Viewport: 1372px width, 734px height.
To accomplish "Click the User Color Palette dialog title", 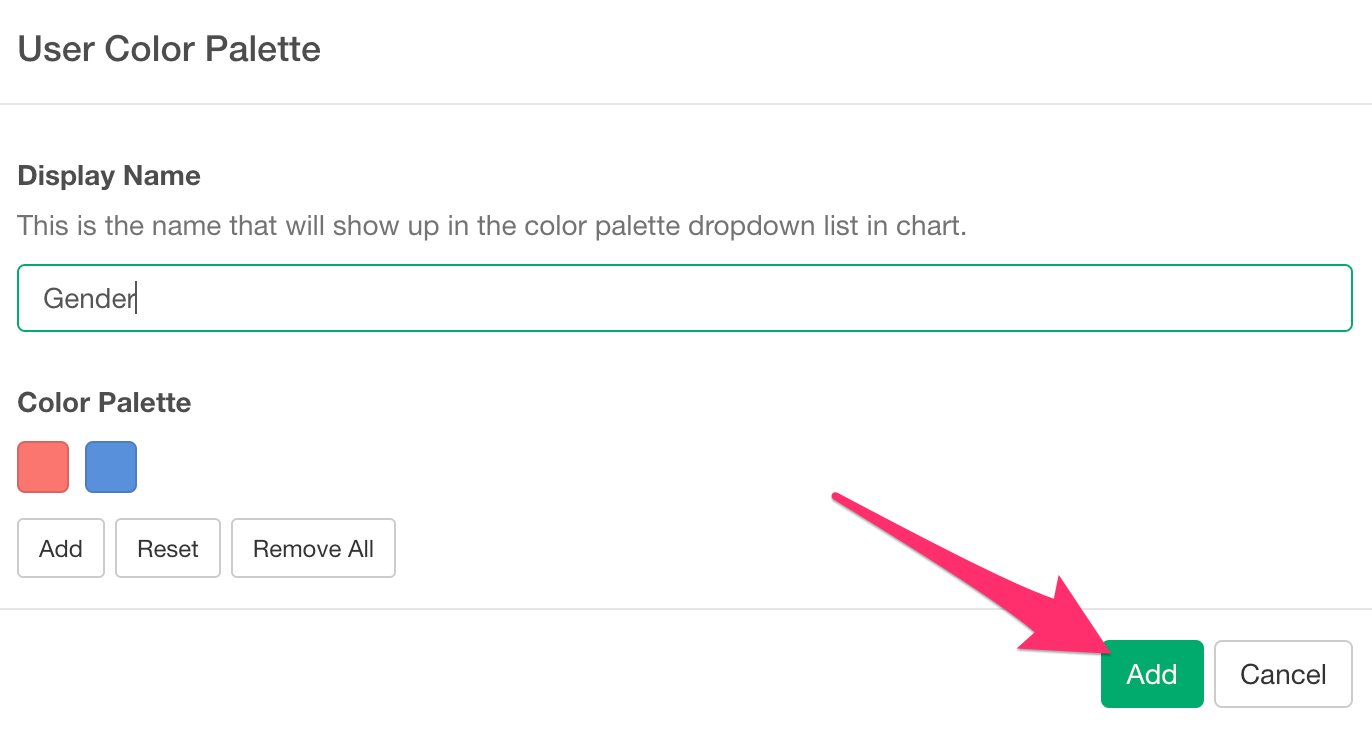I will pos(169,49).
